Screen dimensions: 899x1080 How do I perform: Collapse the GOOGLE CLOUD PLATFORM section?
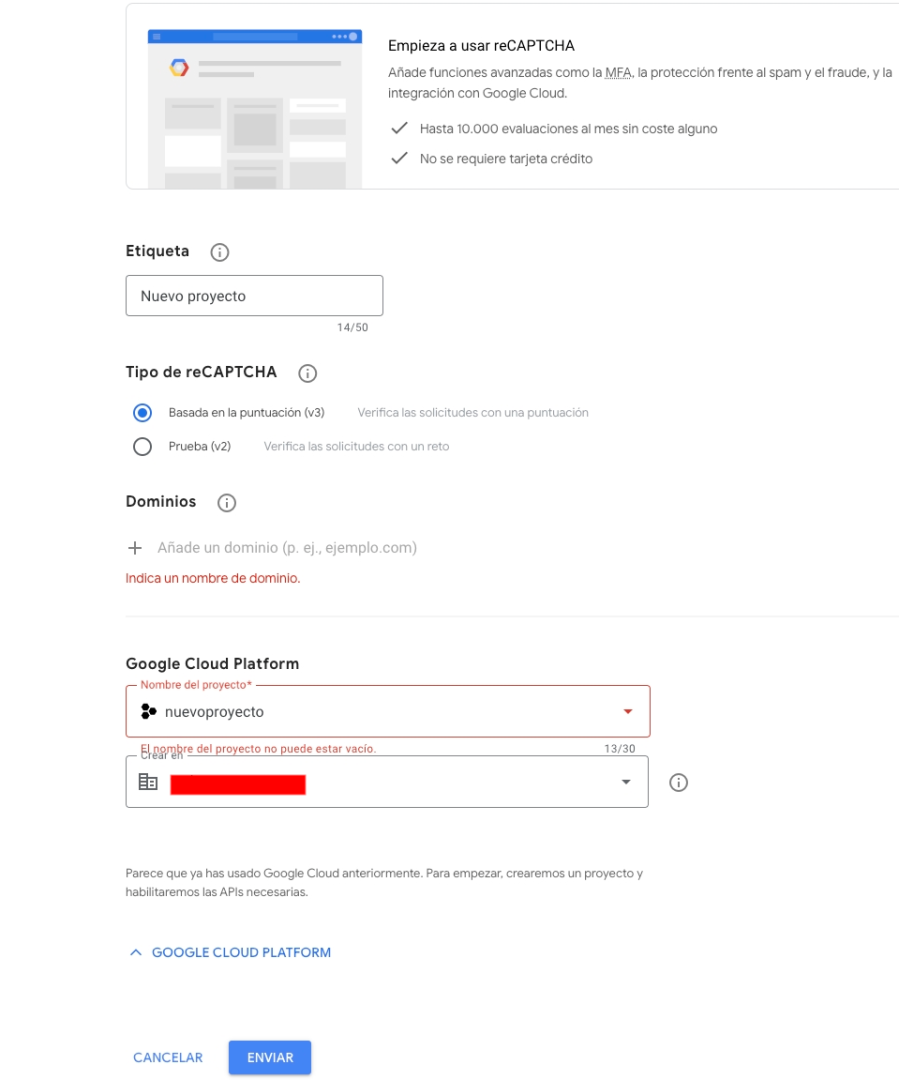coord(230,953)
